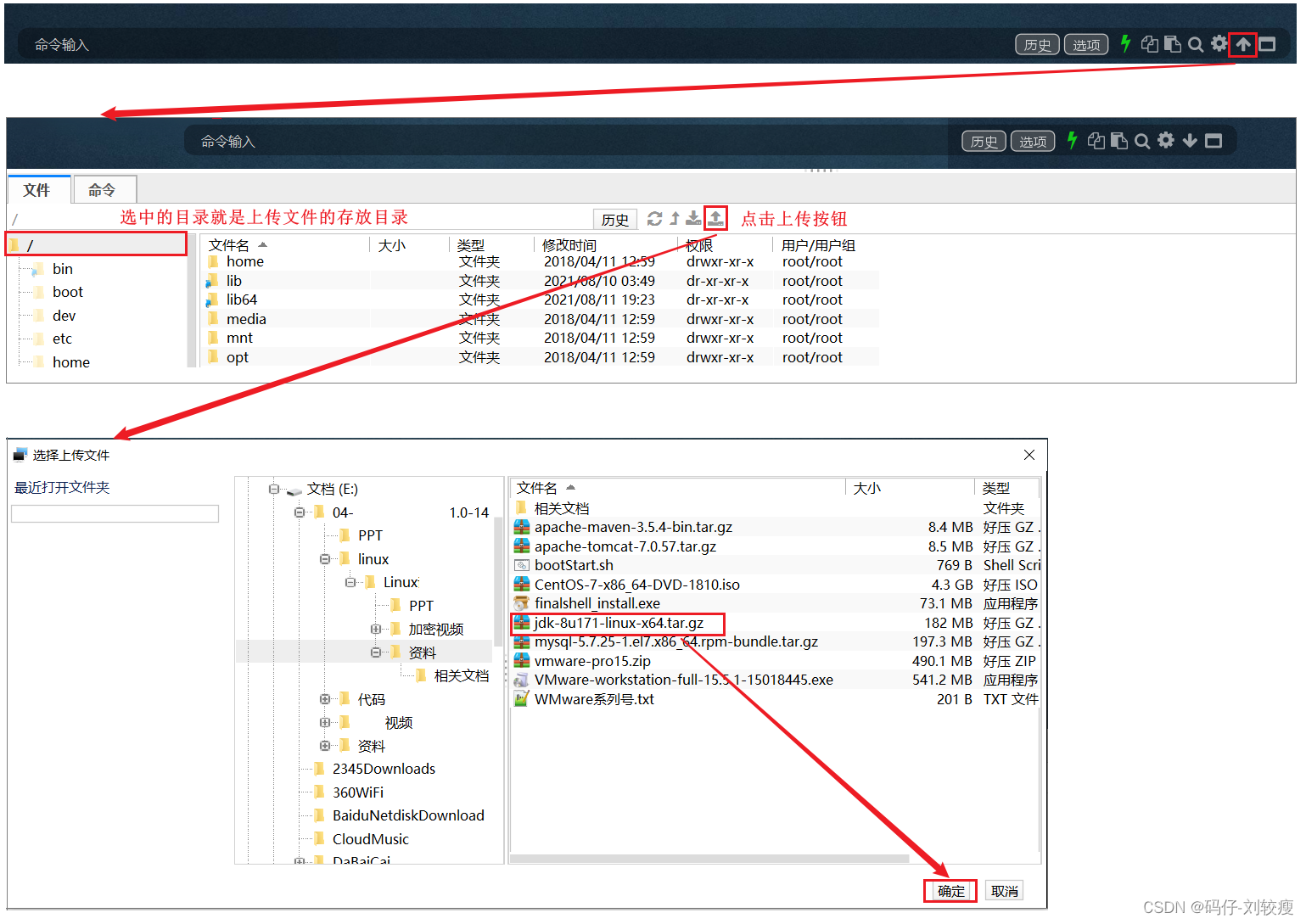1306x924 pixels.
Task: Click the paste icon in the expanded panel's command bar
Action: click(1119, 141)
